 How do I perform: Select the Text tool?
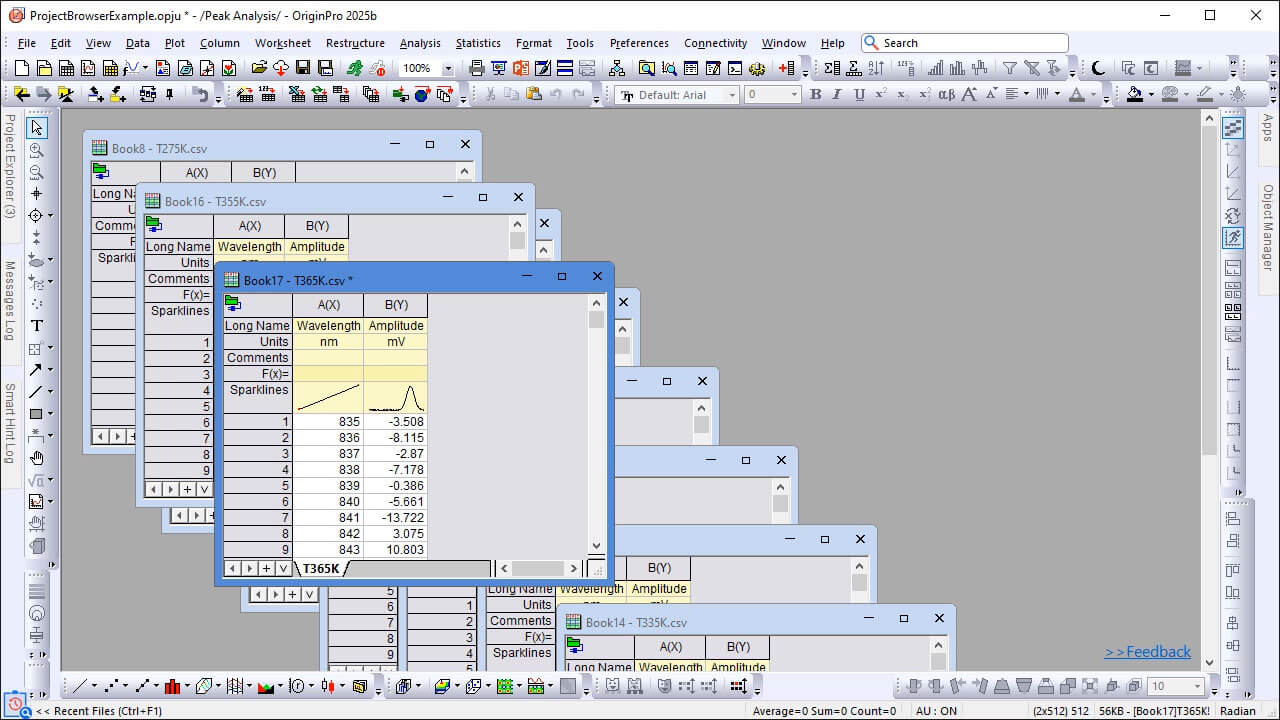tap(37, 326)
